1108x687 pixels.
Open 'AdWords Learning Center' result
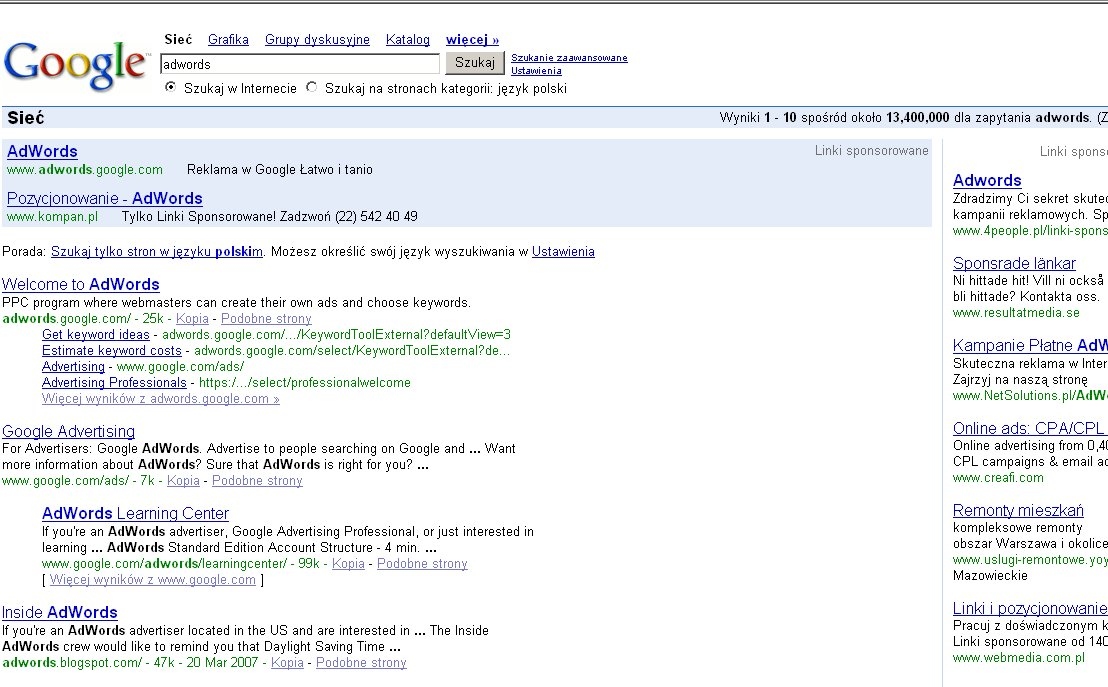(x=136, y=513)
